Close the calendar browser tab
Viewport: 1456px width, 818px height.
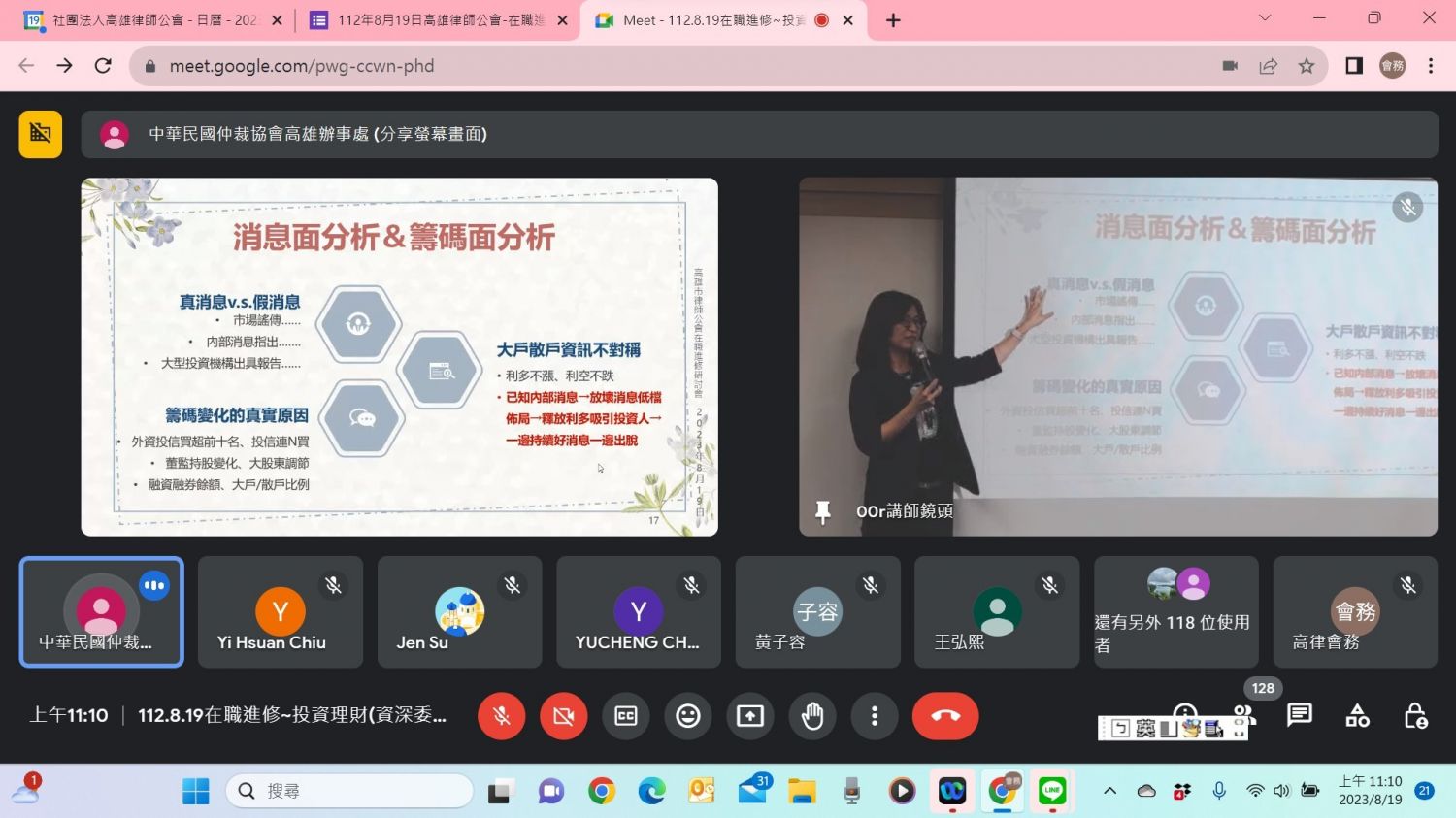(277, 20)
